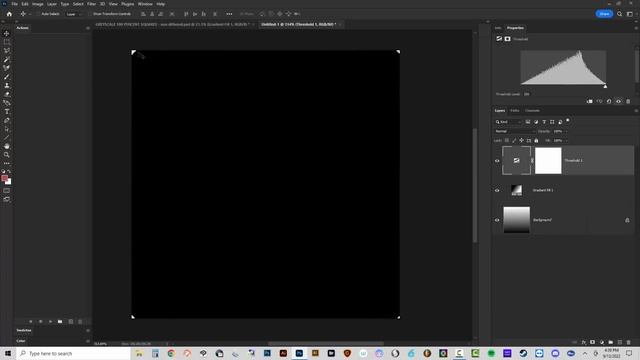This screenshot has width=640, height=360.
Task: Filter layers by type layers icon
Action: (x=544, y=122)
